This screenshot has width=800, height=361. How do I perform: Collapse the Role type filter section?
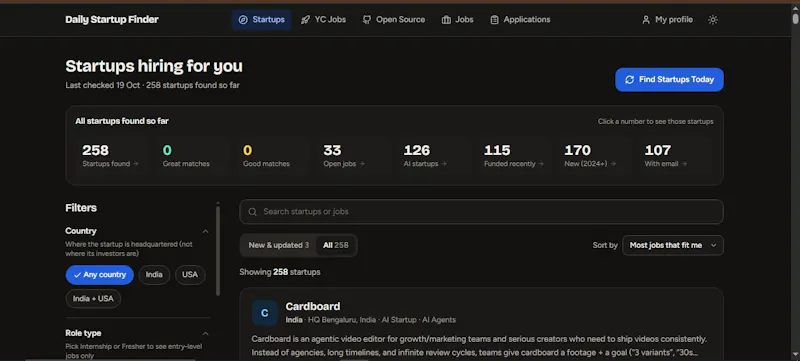pyautogui.click(x=205, y=333)
